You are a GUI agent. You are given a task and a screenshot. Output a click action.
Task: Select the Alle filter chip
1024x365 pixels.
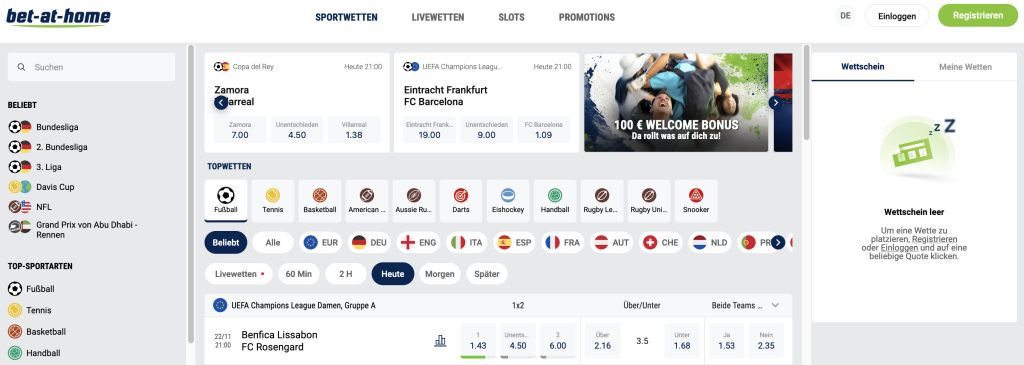coord(273,242)
